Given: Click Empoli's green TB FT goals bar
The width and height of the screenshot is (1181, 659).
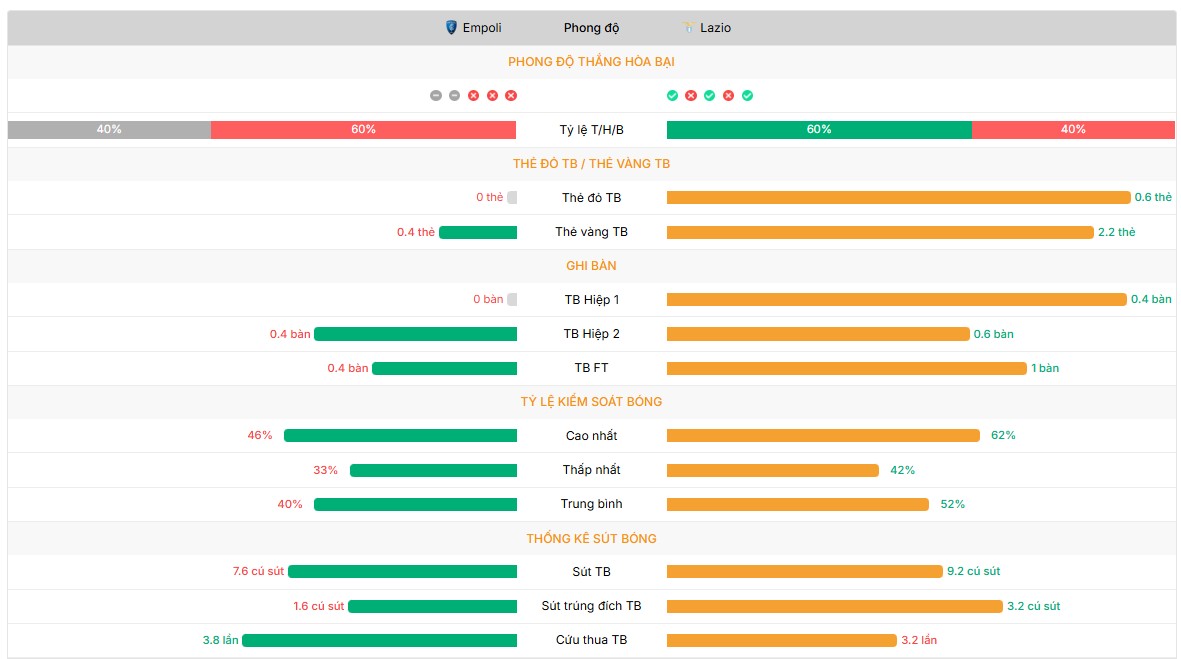Looking at the screenshot, I should click(444, 368).
